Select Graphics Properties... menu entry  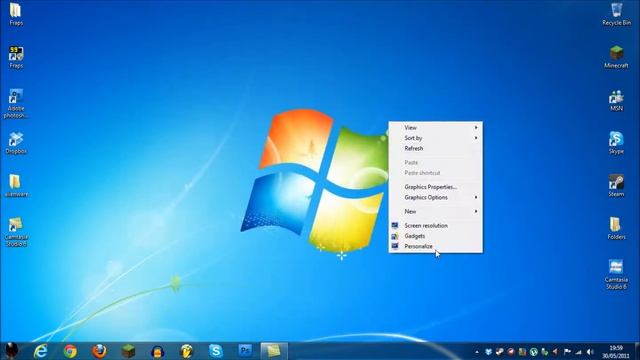[x=436, y=187]
